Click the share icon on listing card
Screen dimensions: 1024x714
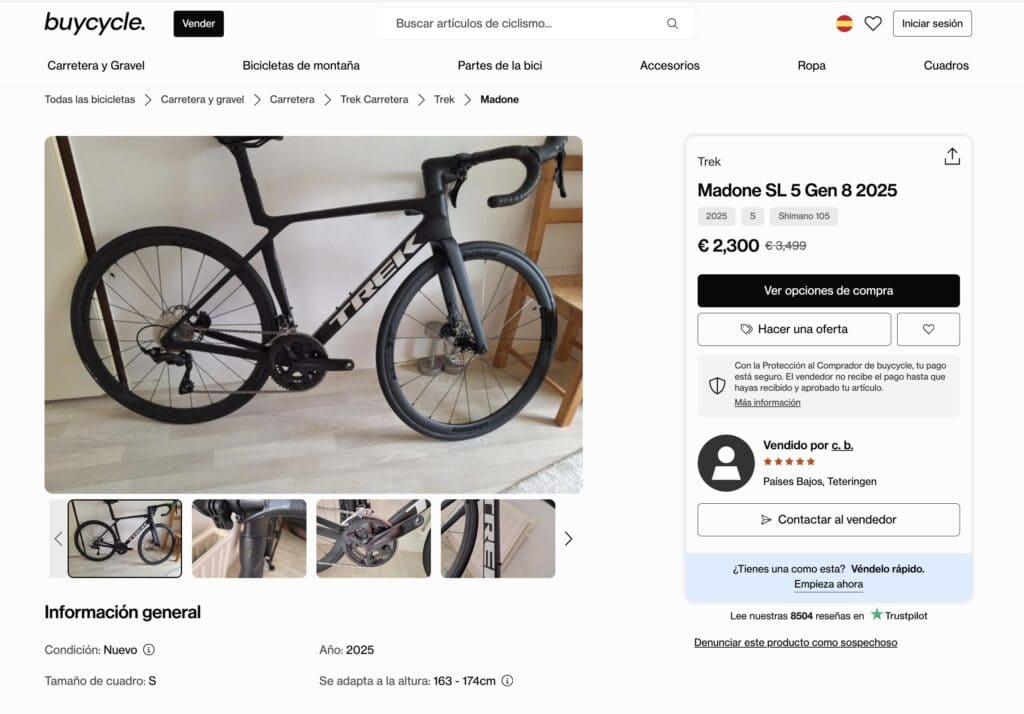(951, 157)
